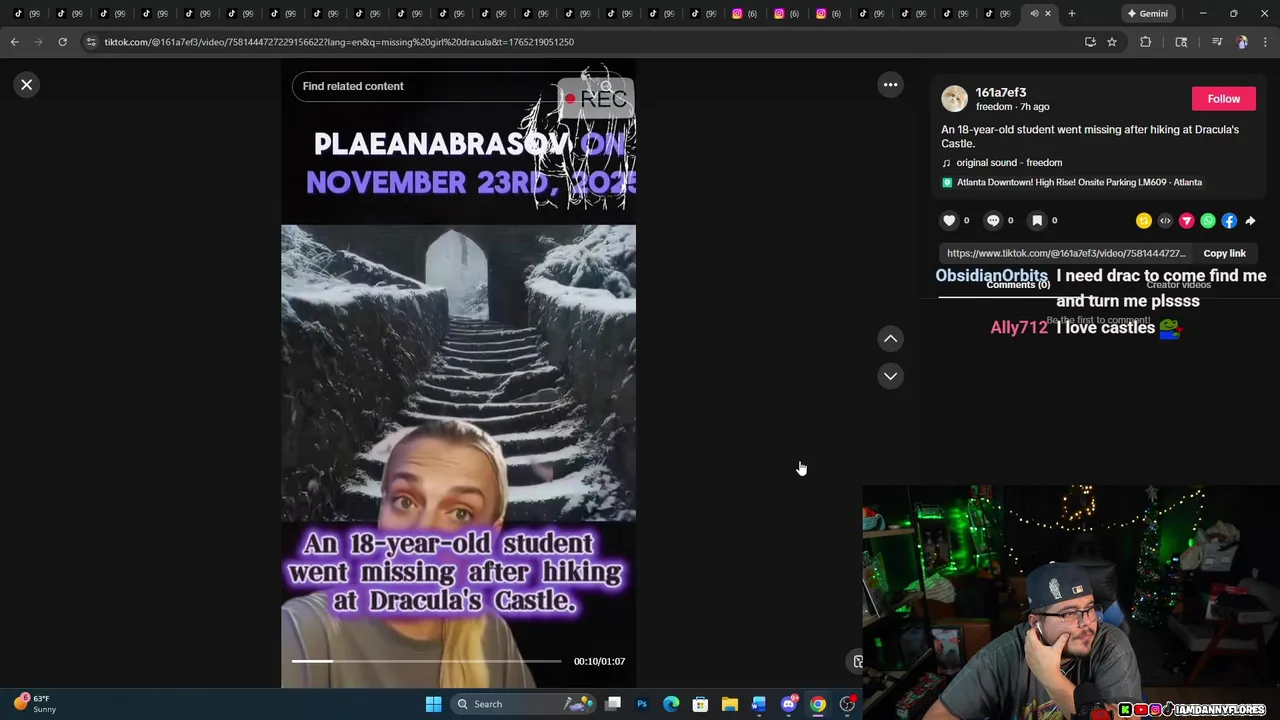Bookmark the video with the save icon

pyautogui.click(x=1037, y=221)
